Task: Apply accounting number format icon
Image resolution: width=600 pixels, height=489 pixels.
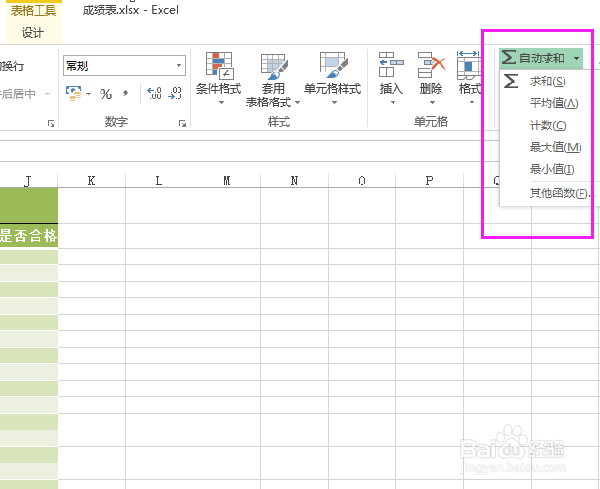Action: (x=73, y=93)
